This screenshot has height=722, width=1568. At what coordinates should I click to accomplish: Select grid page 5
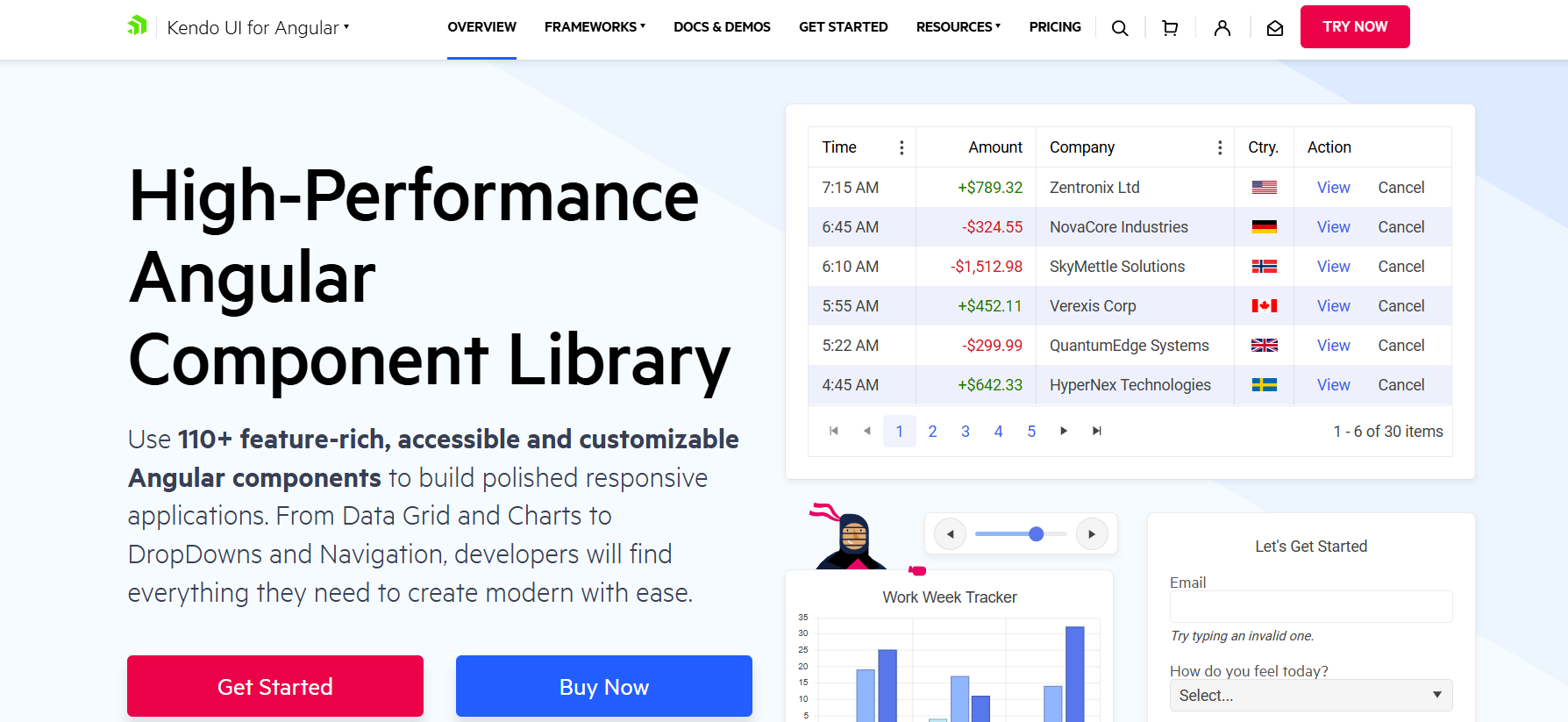[x=1031, y=431]
